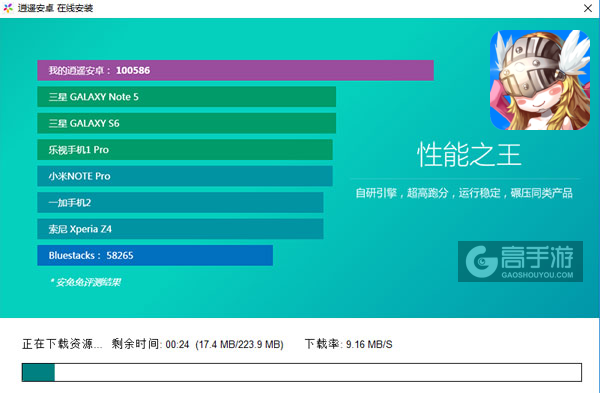The image size is (600, 393).
Task: Click the download progress bar
Action: click(x=302, y=372)
